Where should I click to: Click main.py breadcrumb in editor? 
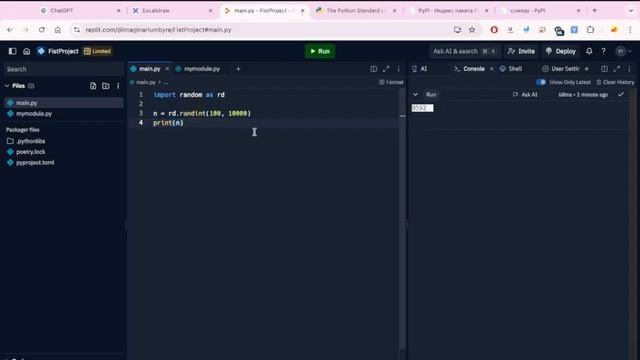146,82
